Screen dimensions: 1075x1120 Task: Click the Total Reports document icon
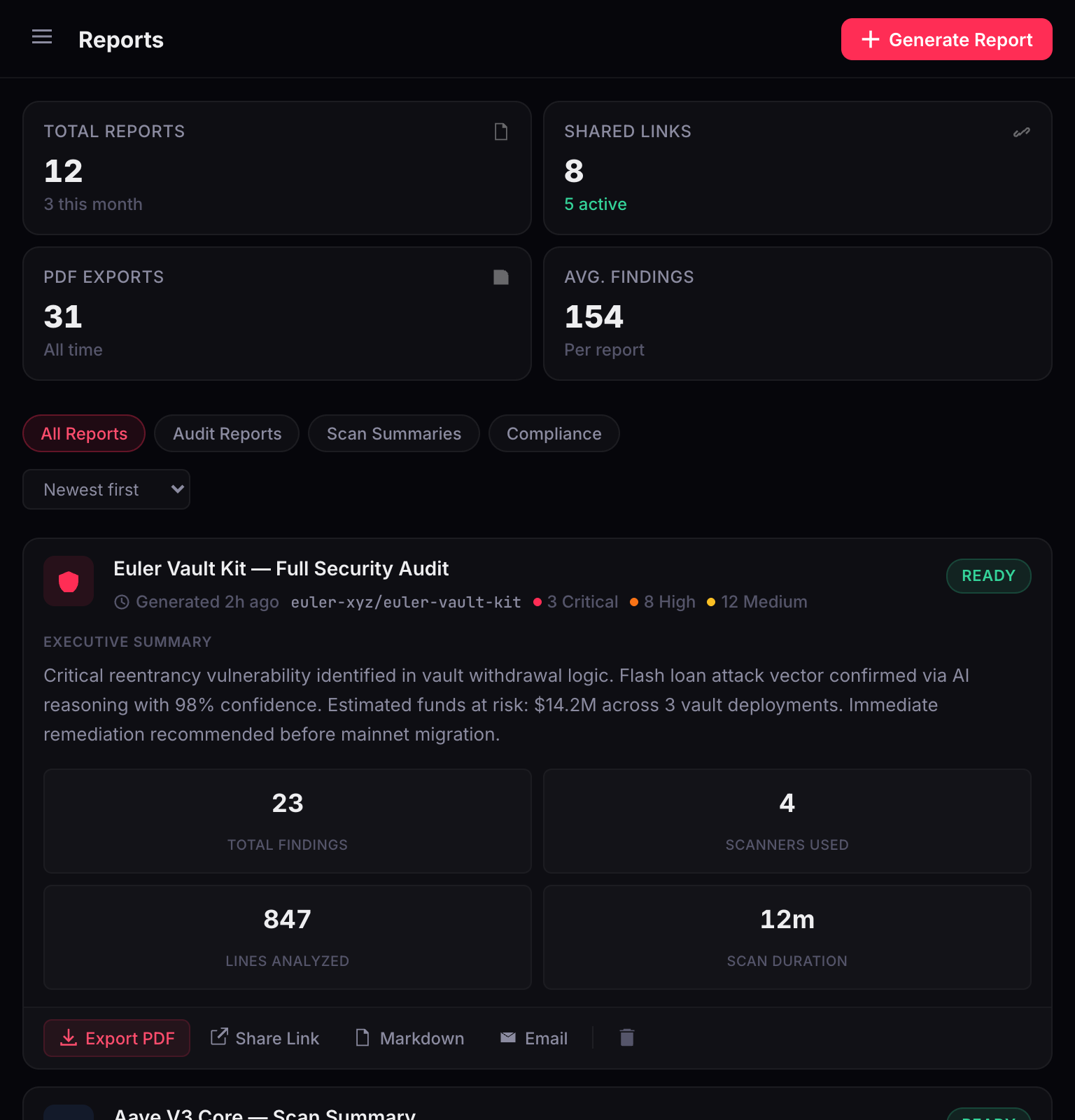tap(501, 132)
